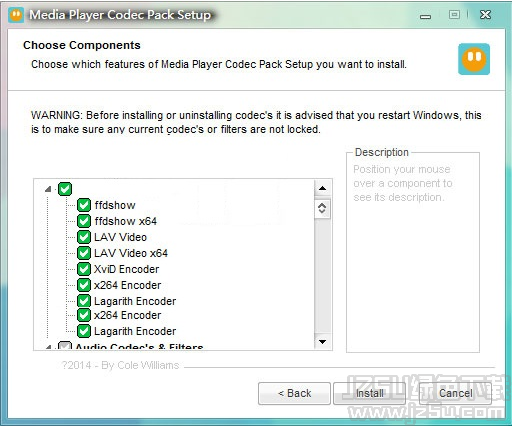Viewport: 512px width, 426px height.
Task: Select the LAV Video x64 row label
Action: click(x=131, y=253)
